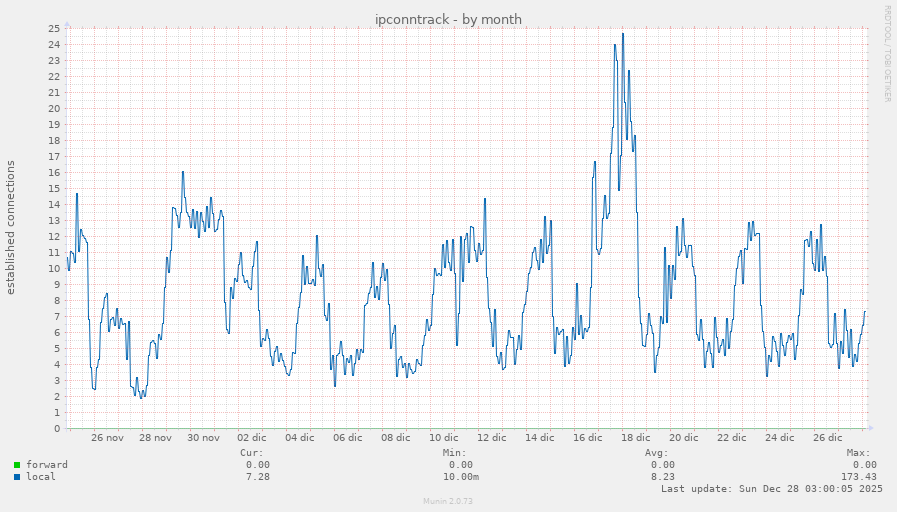The height and width of the screenshot is (512, 897).
Task: Click the "Cur:" column header
Action: (x=252, y=453)
